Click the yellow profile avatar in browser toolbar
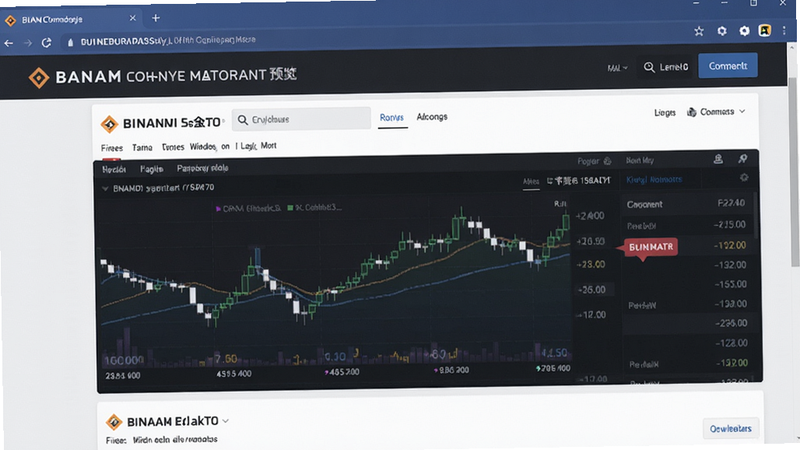Screen dimensions: 800x450 (x=765, y=30)
